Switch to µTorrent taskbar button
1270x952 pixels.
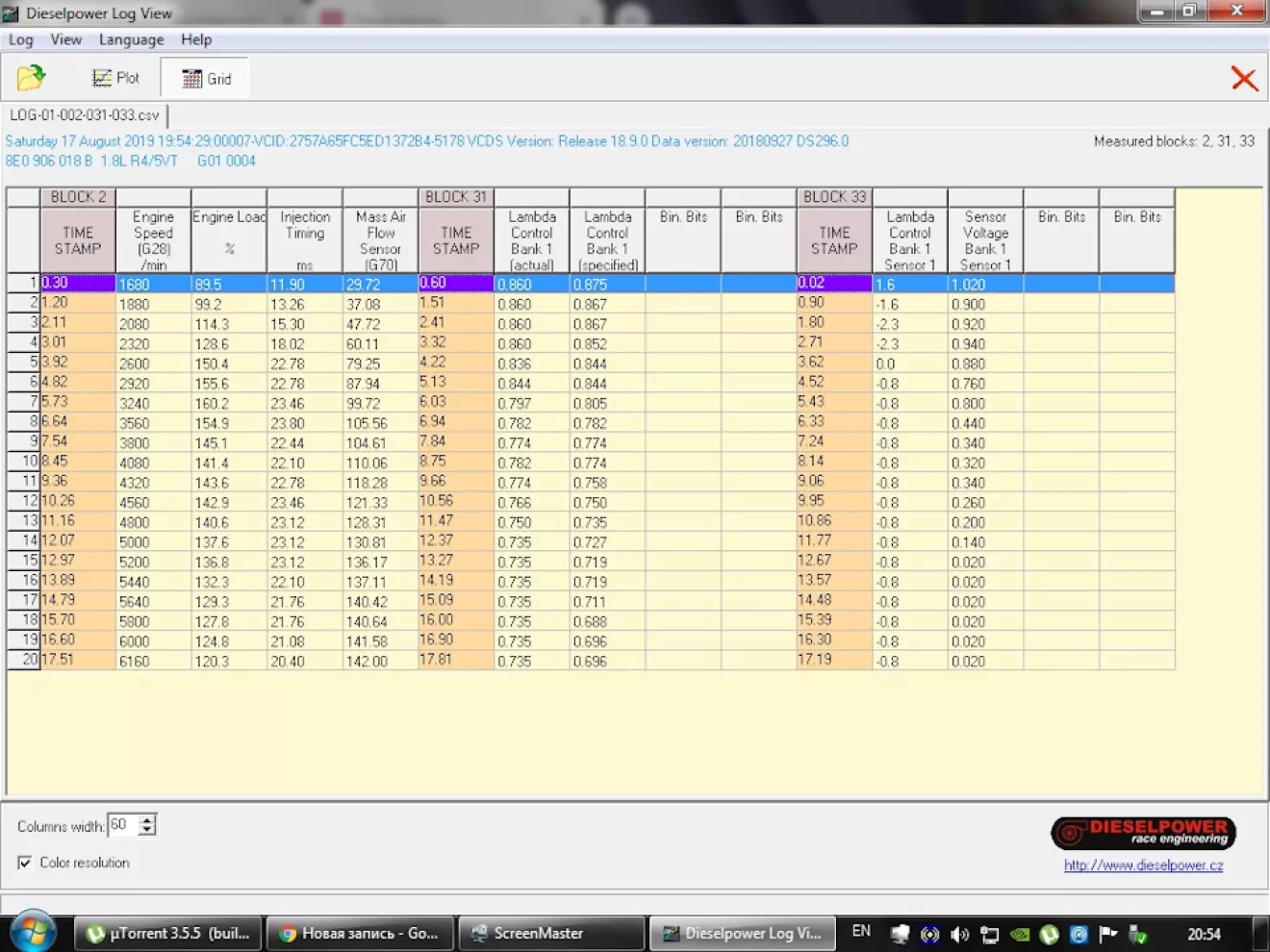click(x=168, y=933)
